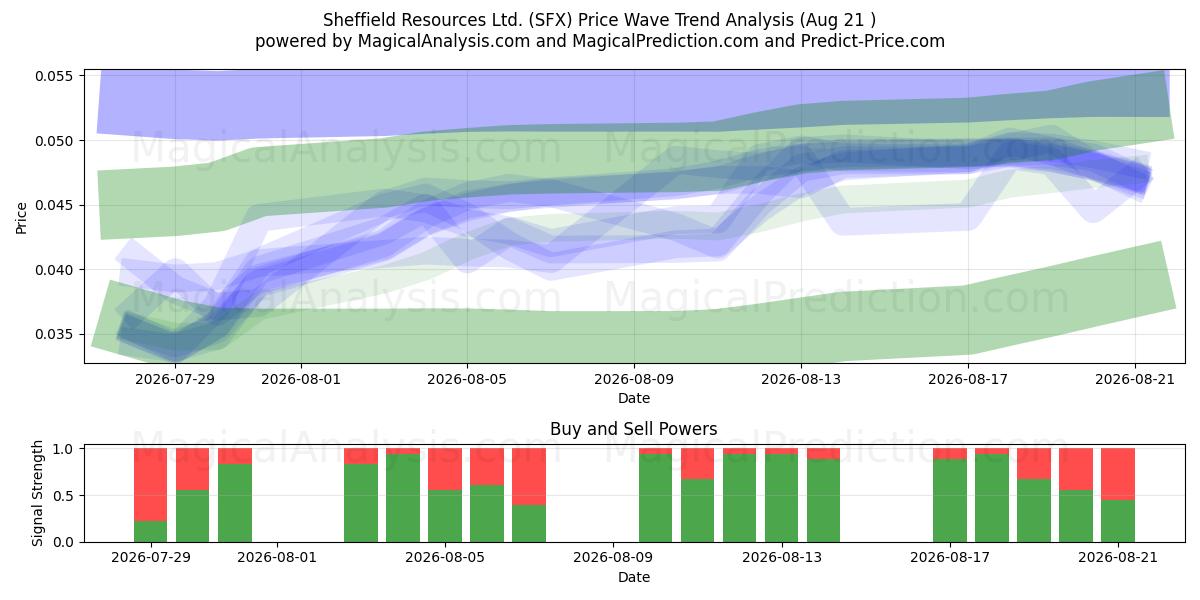Click 2026-08-05 on the price chart axis
The width and height of the screenshot is (1200, 600).
click(x=468, y=380)
